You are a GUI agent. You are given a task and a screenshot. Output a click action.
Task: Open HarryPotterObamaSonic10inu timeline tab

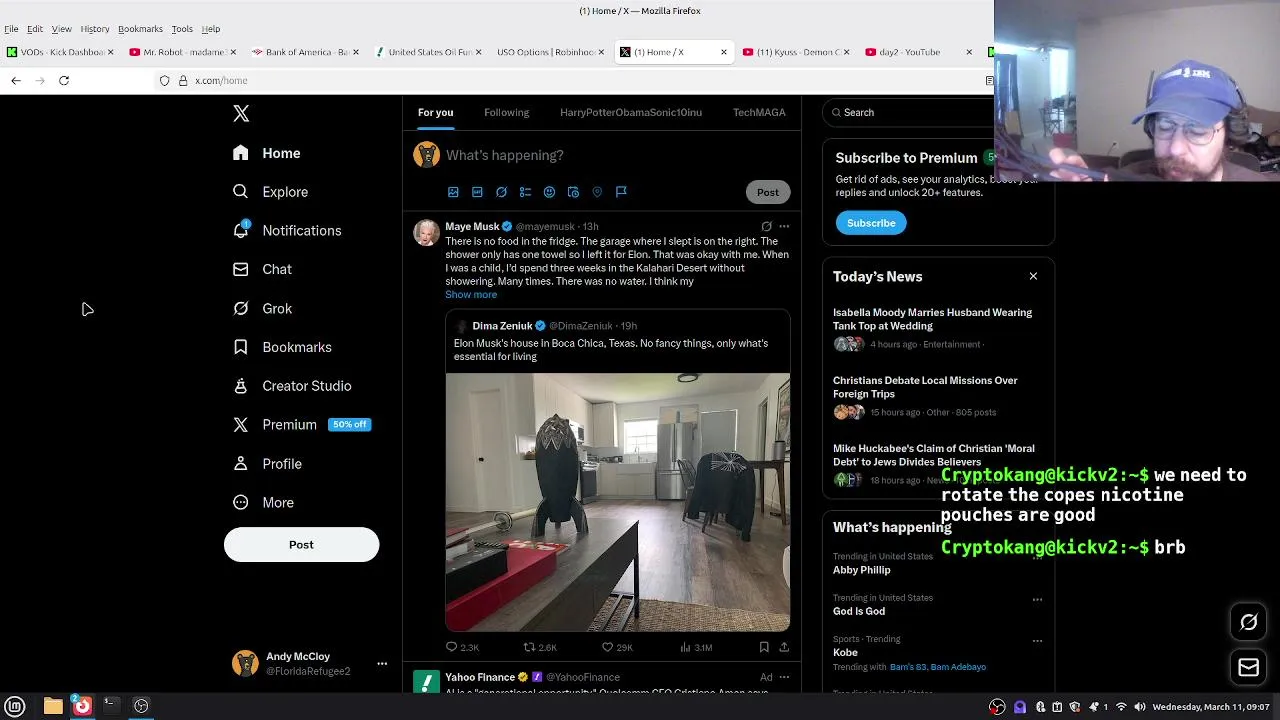pyautogui.click(x=631, y=113)
